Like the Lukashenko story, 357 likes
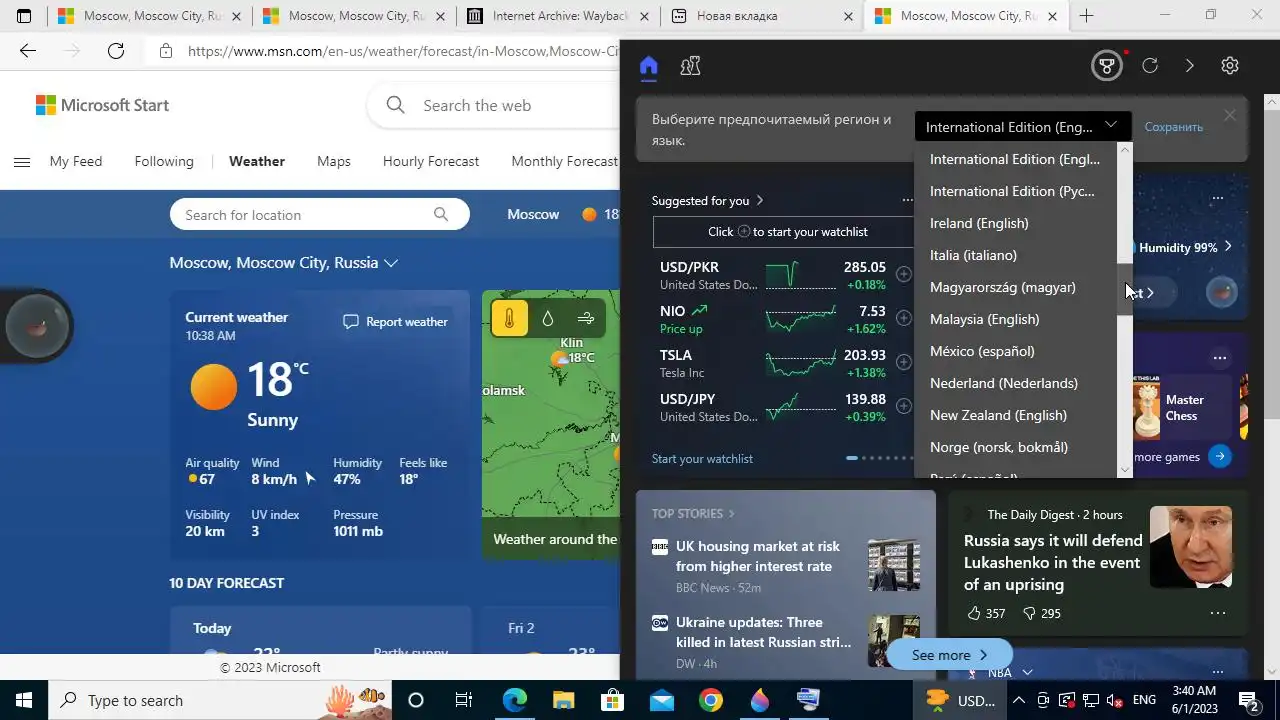Viewport: 1280px width, 720px height. tap(985, 613)
